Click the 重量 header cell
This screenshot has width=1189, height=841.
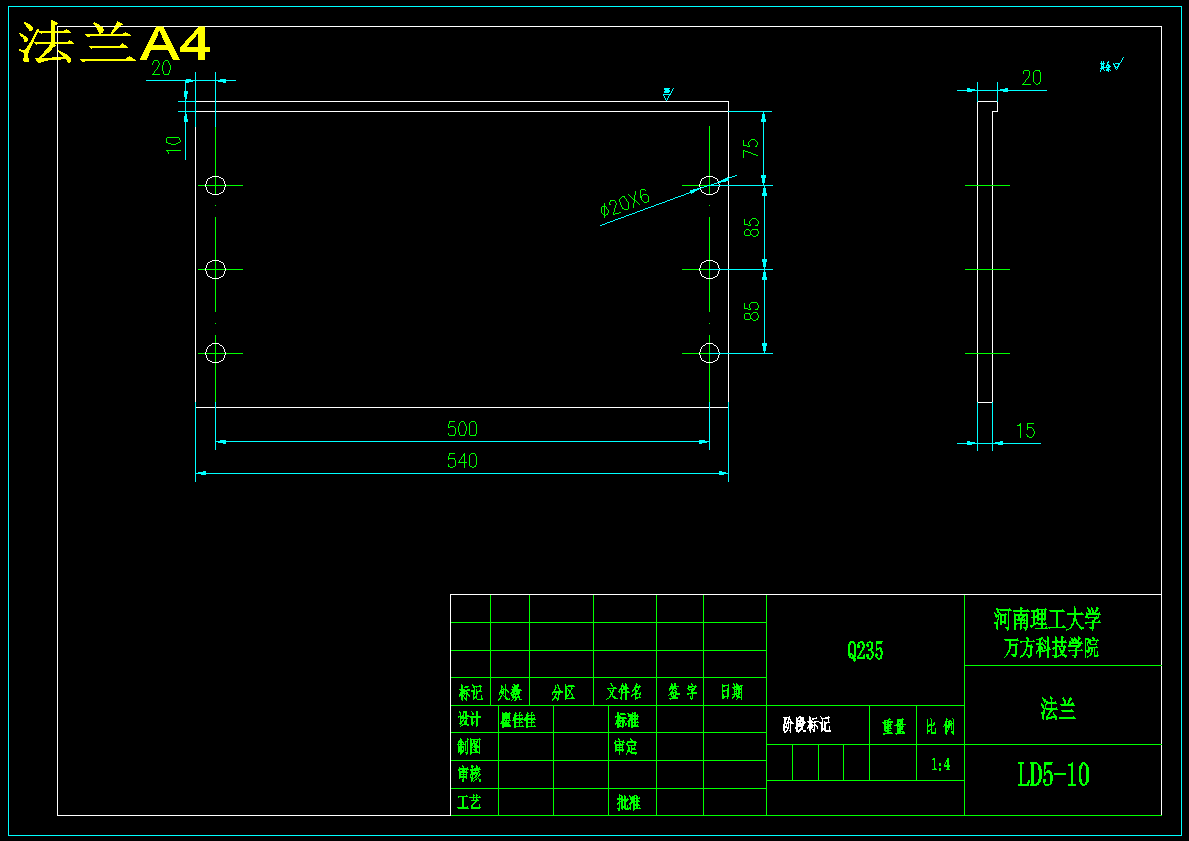click(893, 727)
